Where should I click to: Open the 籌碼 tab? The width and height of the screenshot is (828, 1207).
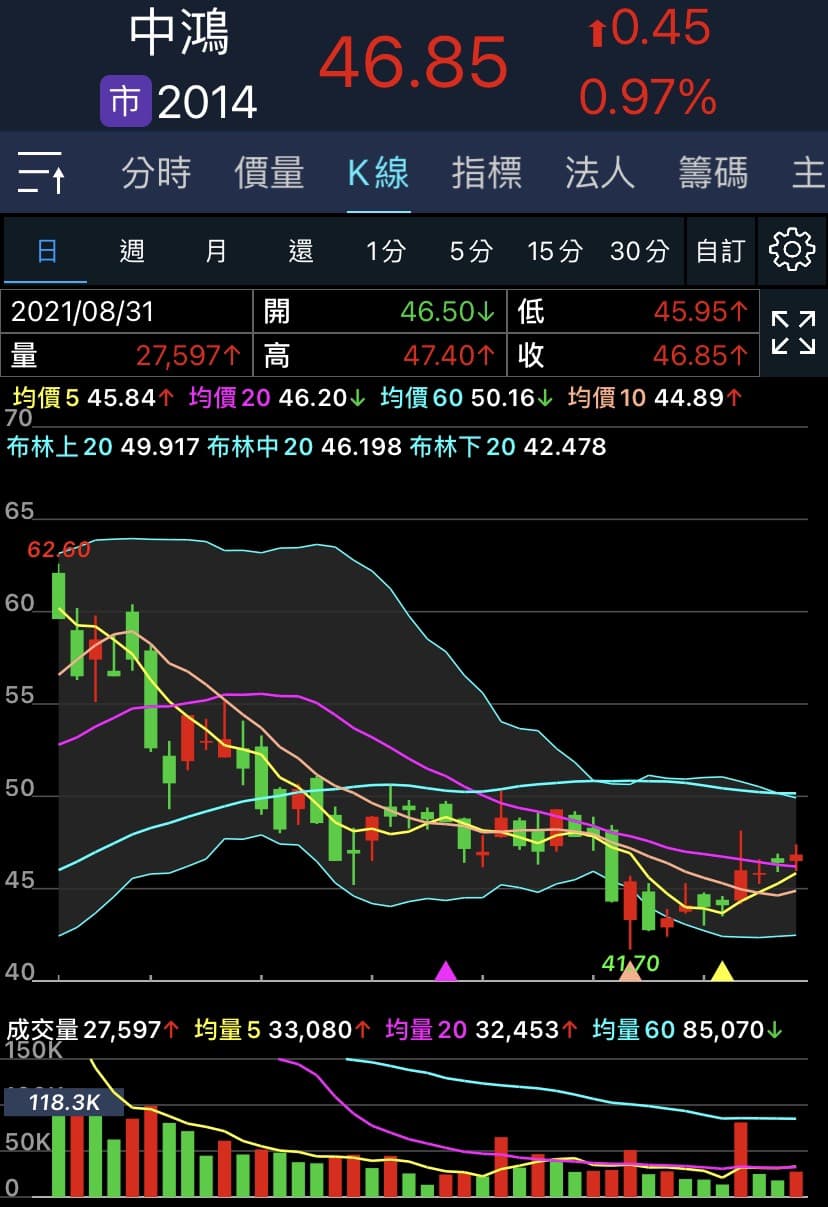click(x=713, y=173)
